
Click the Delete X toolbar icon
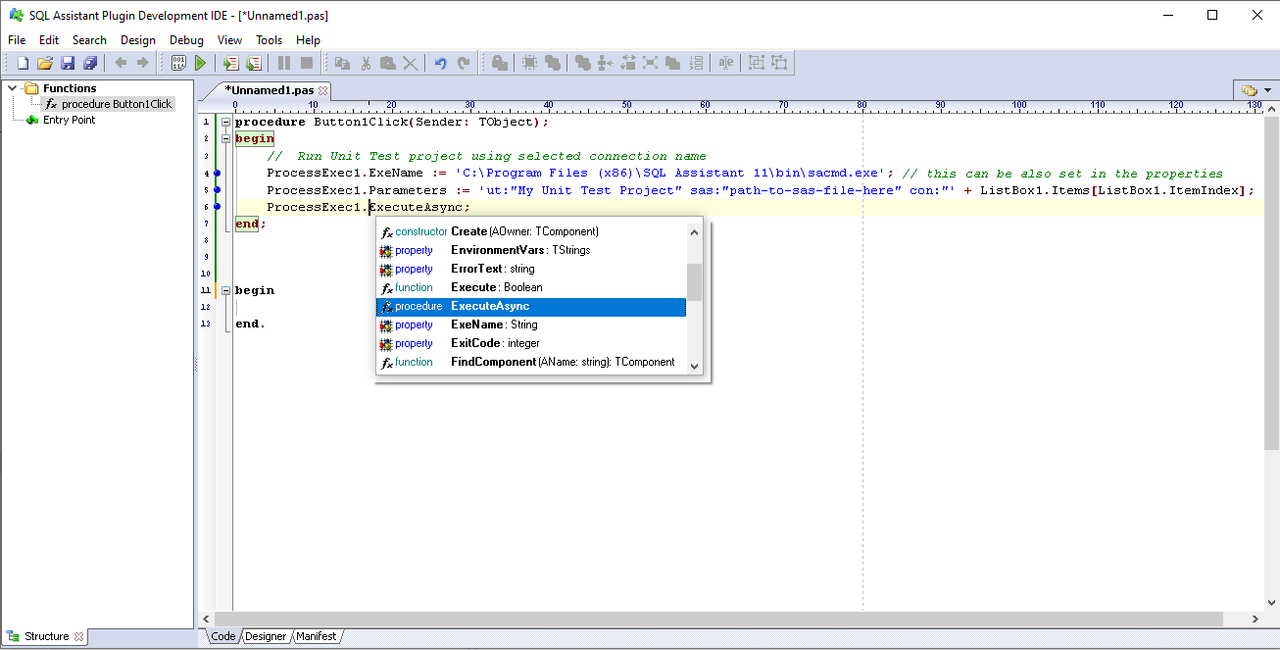410,63
